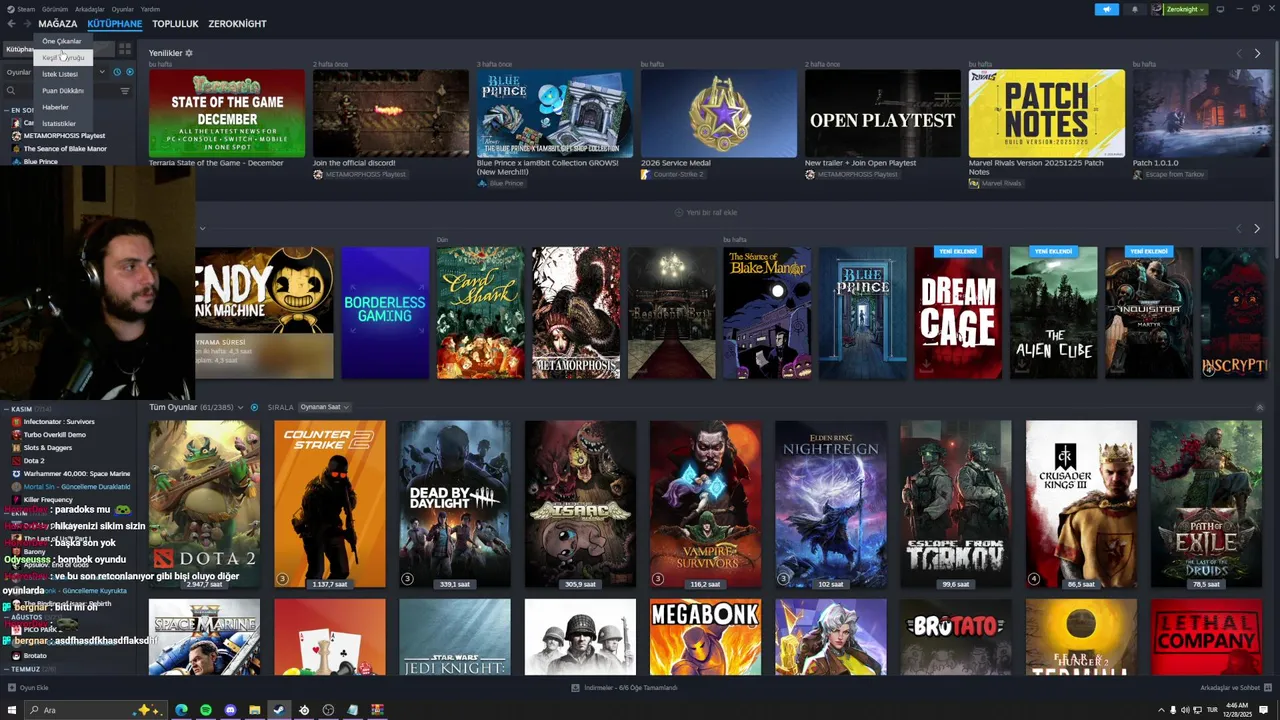Viewport: 1280px width, 720px height.
Task: Open the downloads status icon in the bottom bar
Action: [x=576, y=688]
